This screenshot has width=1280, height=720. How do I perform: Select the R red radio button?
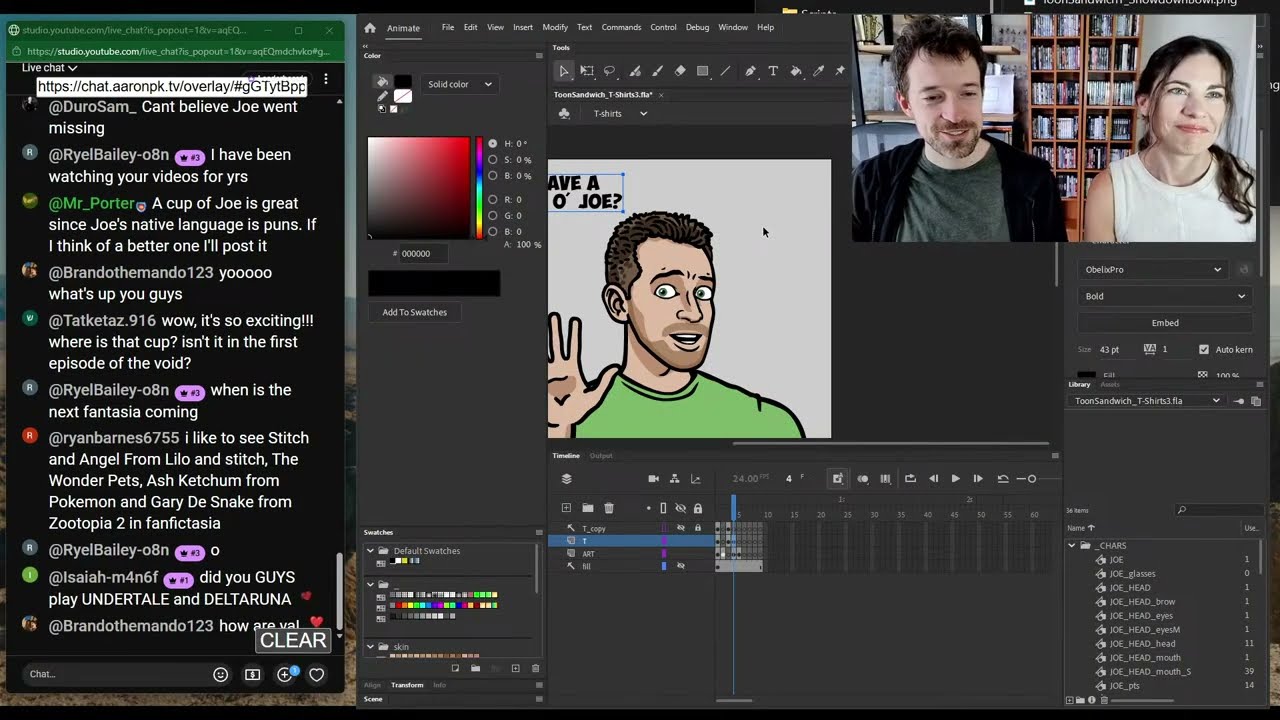(x=492, y=200)
